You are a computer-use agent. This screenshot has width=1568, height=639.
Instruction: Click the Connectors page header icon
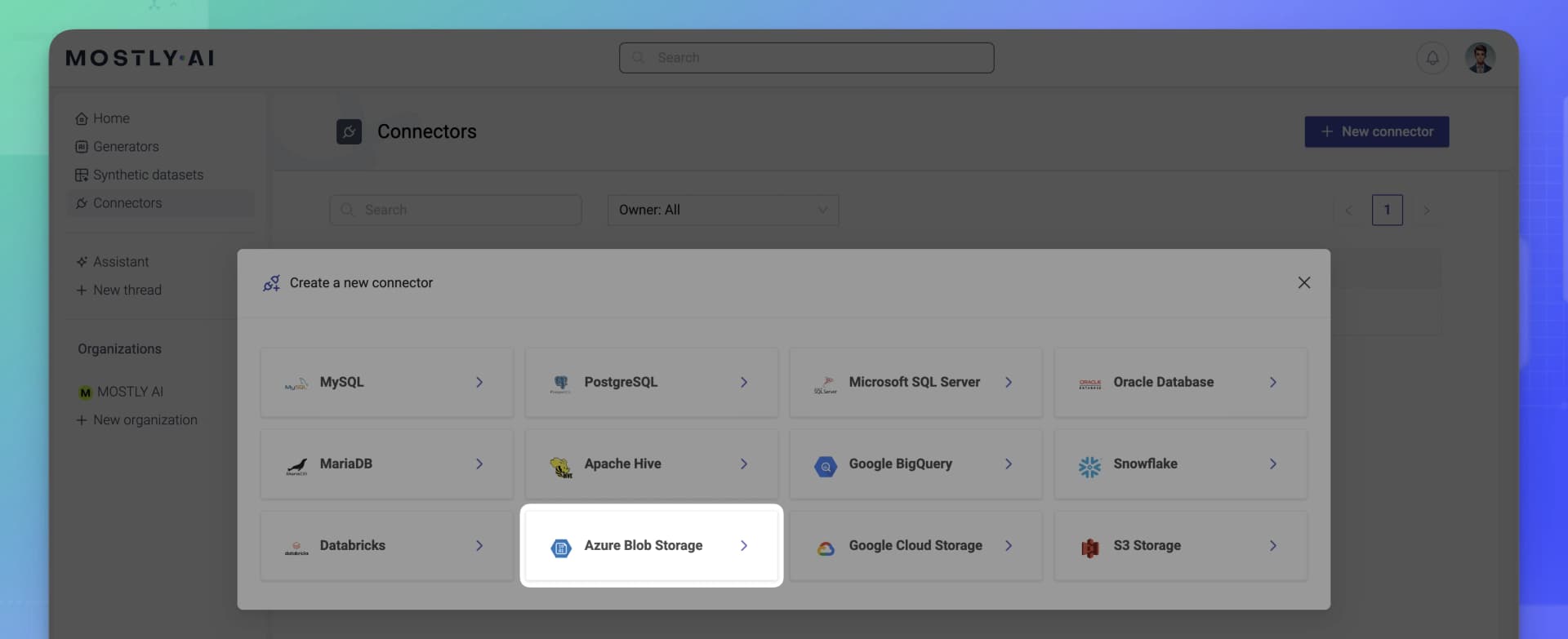(x=349, y=131)
